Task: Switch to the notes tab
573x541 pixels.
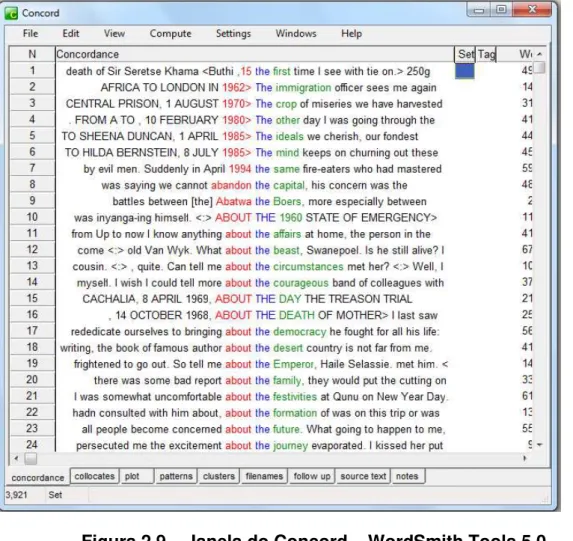Action: 408,476
